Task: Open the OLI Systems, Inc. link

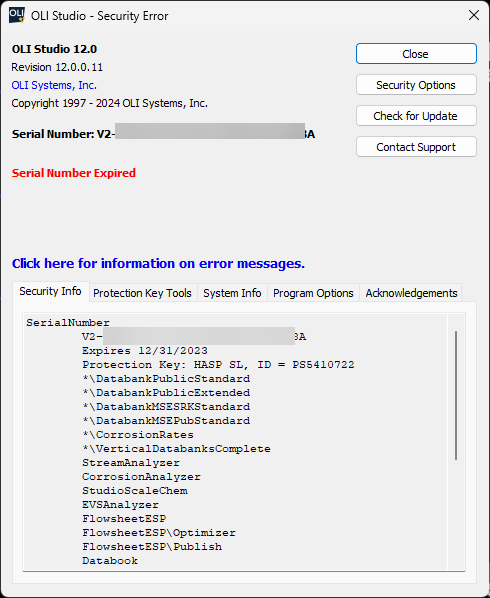Action: point(54,85)
